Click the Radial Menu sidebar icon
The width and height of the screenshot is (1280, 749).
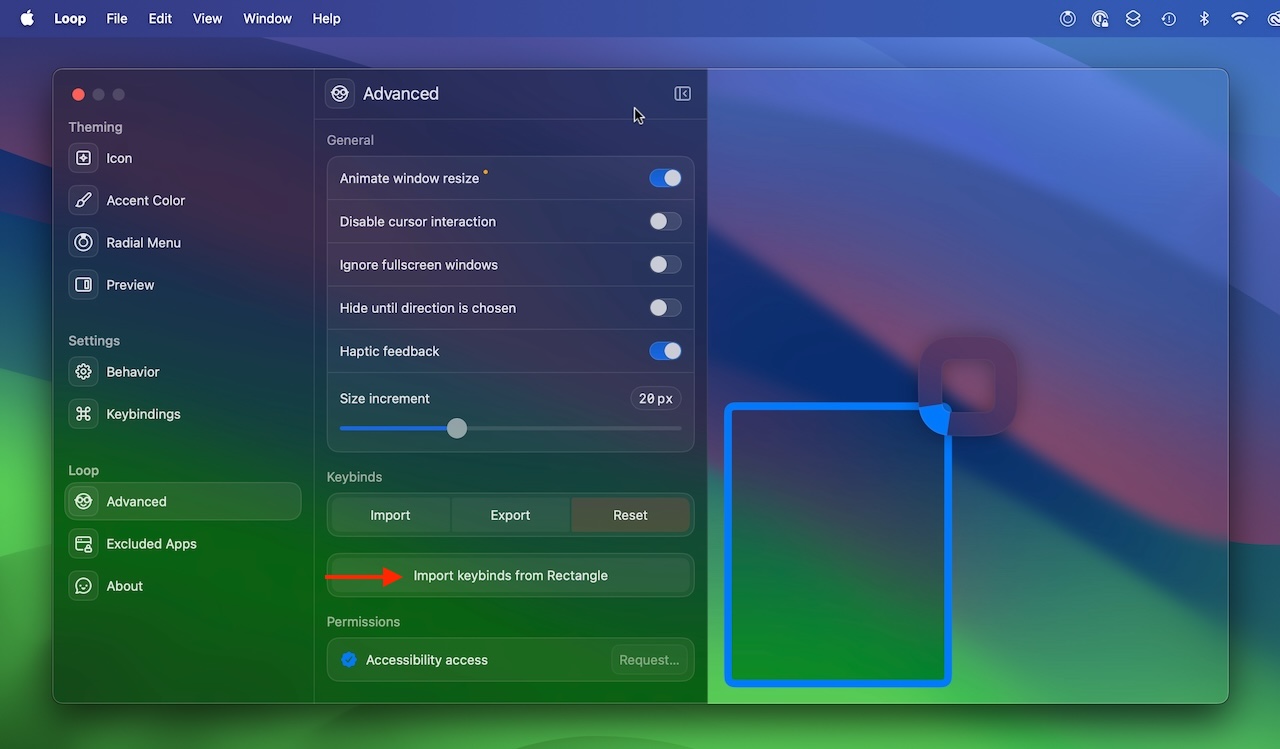click(x=84, y=242)
